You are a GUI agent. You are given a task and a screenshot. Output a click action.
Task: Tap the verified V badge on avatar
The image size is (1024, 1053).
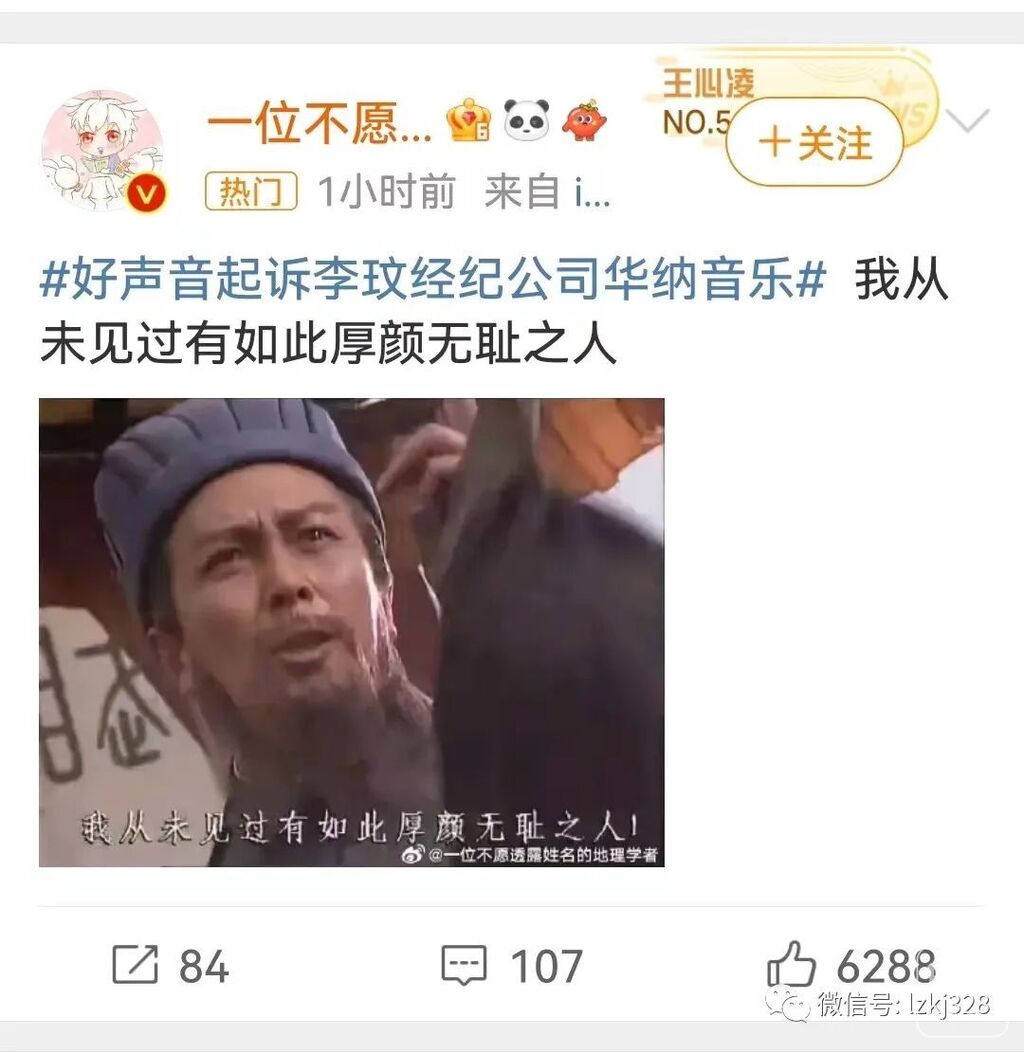coord(146,193)
